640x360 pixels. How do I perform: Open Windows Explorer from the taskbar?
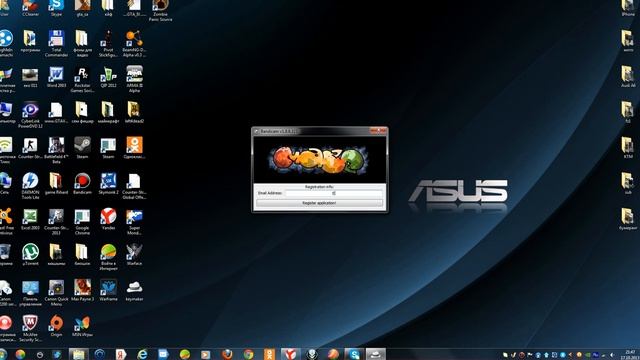(78, 354)
